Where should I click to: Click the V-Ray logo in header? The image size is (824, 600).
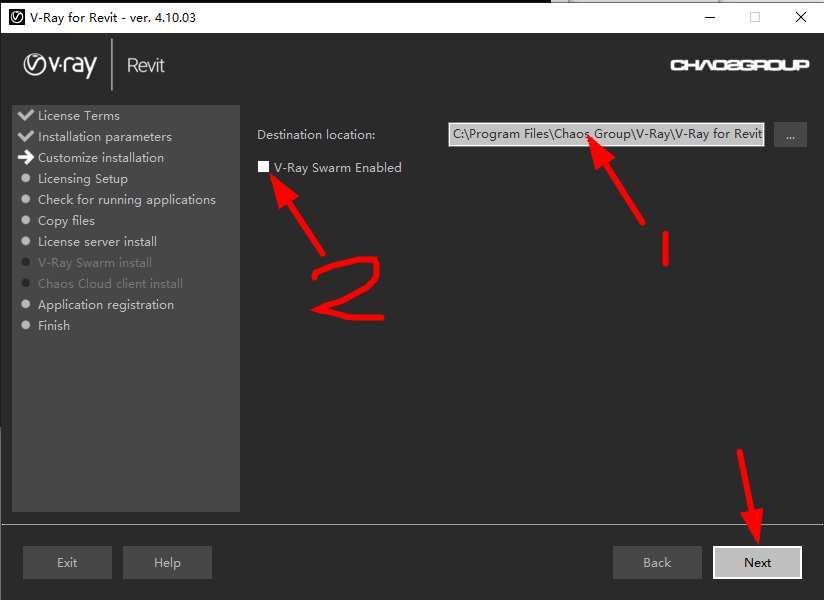coord(60,65)
